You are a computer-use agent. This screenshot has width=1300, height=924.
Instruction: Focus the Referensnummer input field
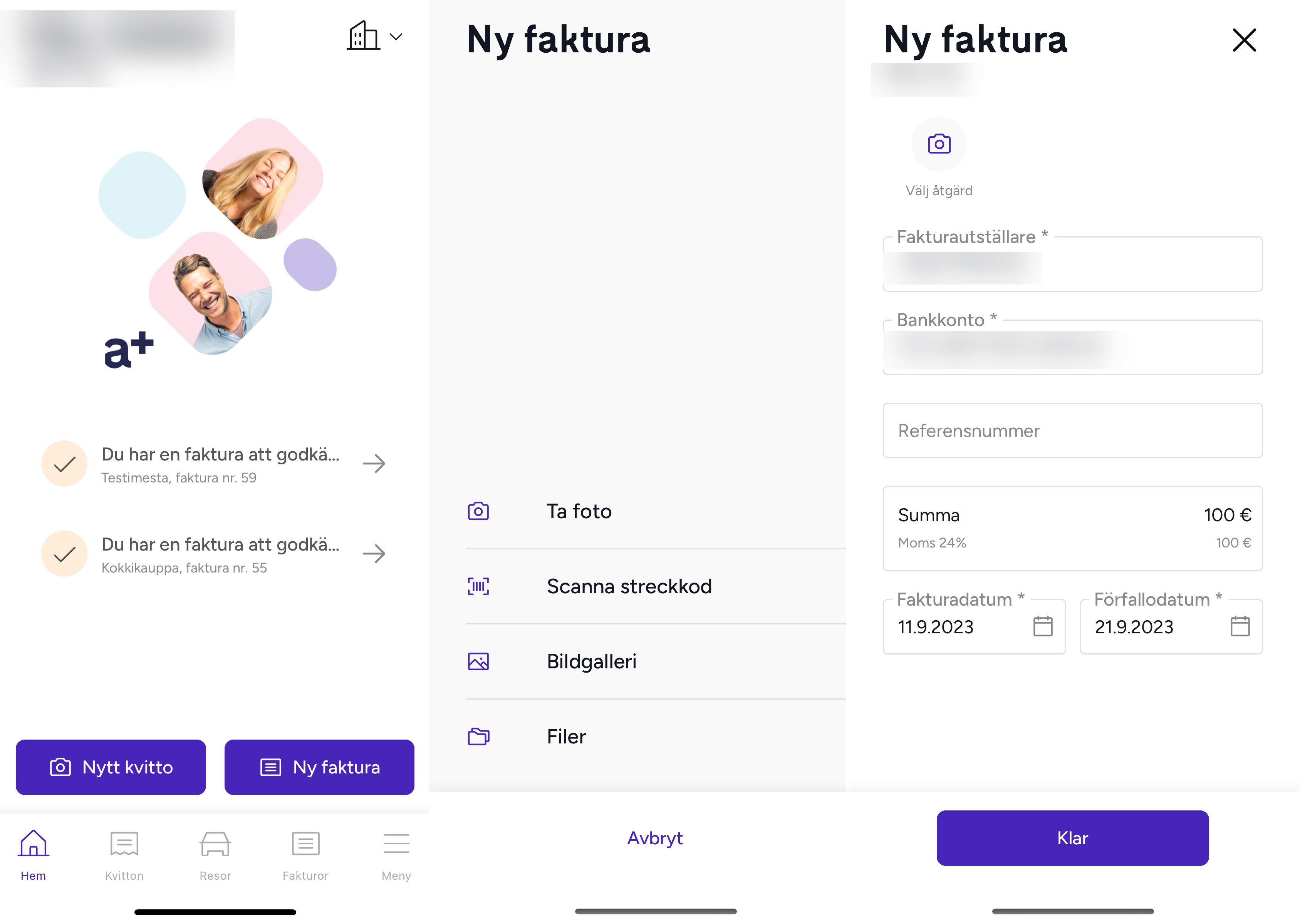click(x=1072, y=431)
